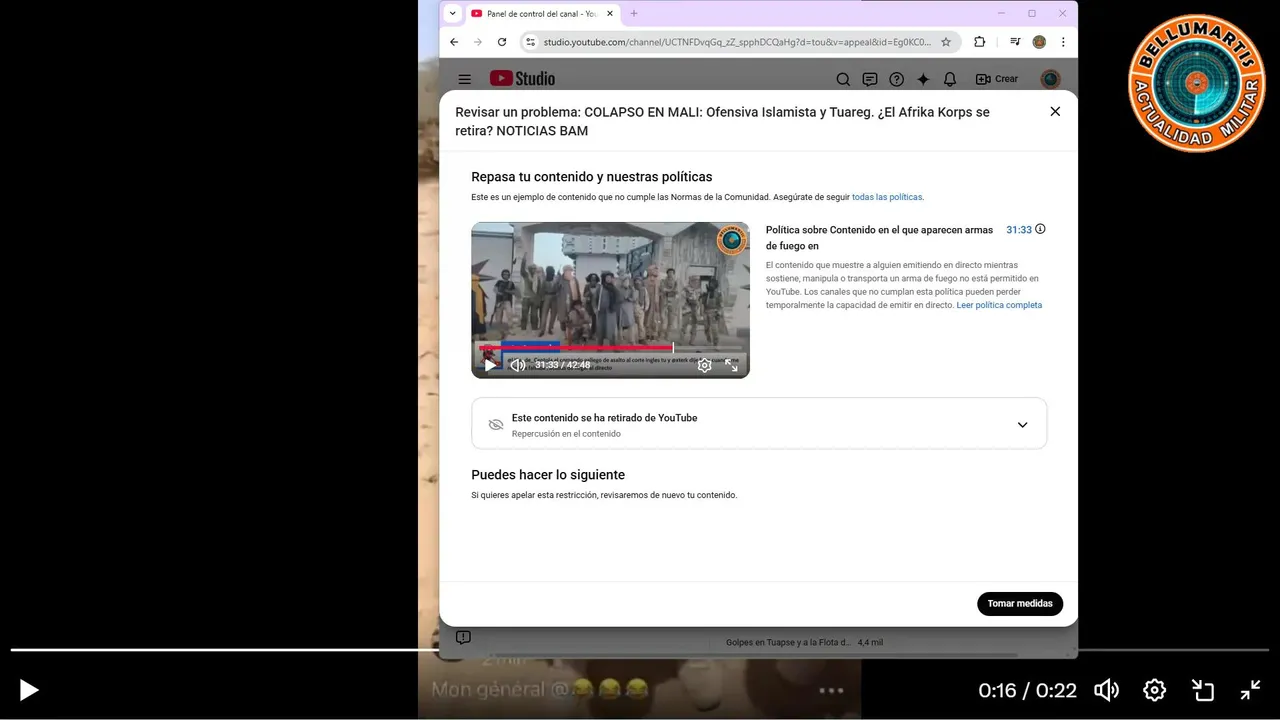Open the todas las políticas link
This screenshot has height=720, width=1280.
(887, 197)
